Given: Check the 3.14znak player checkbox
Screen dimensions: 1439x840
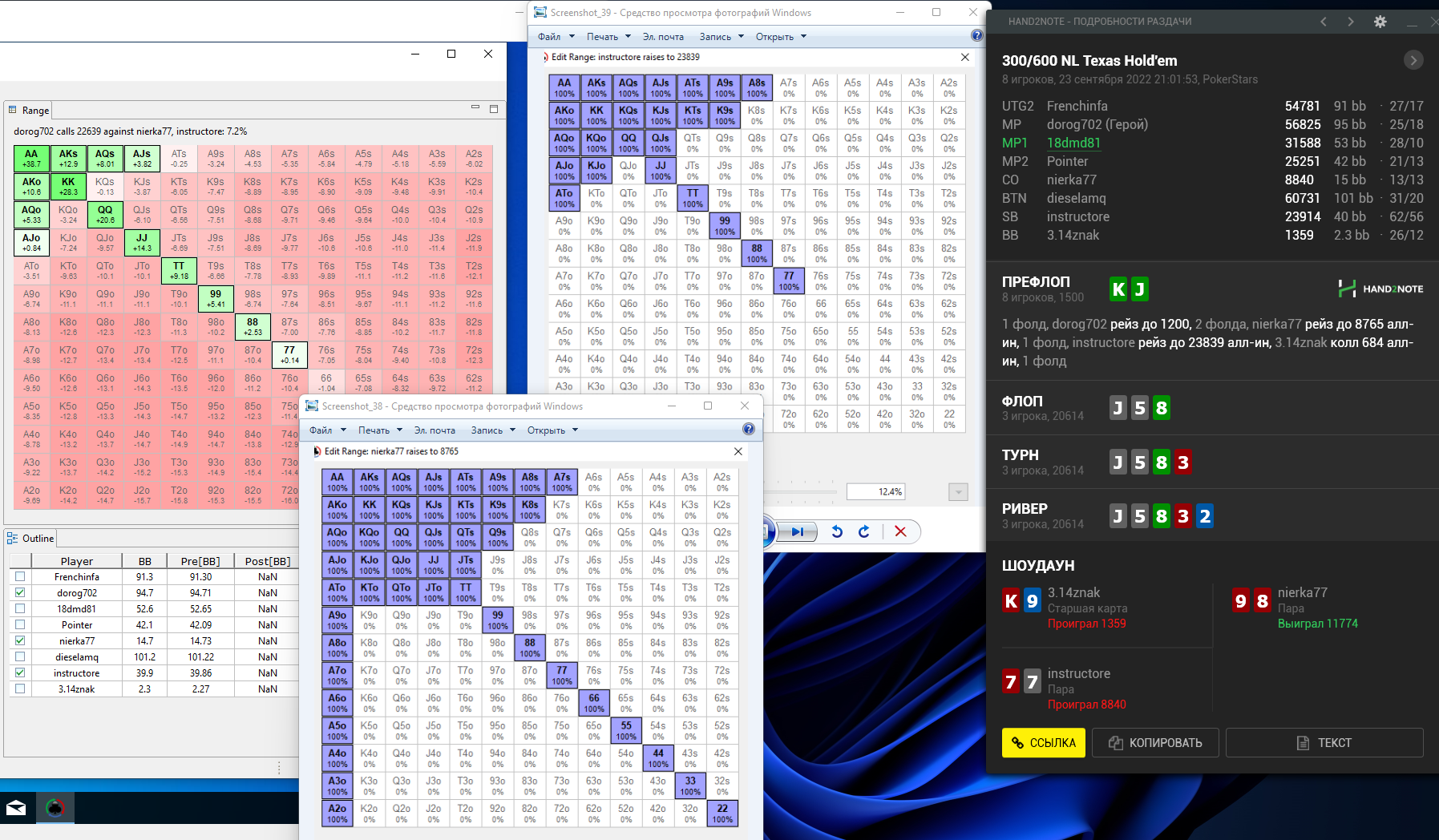Looking at the screenshot, I should coord(20,689).
